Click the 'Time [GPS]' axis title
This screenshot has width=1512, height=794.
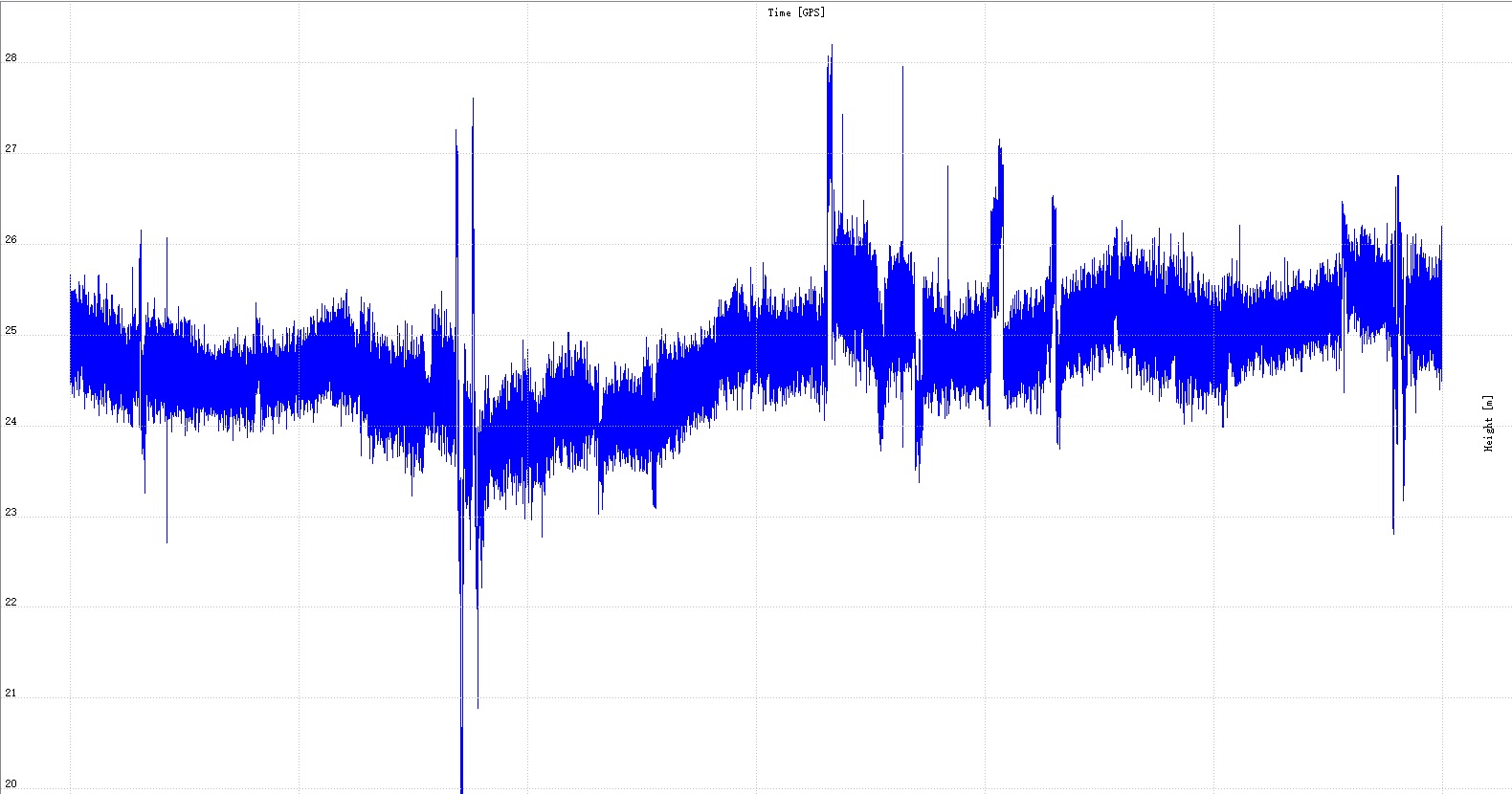796,12
